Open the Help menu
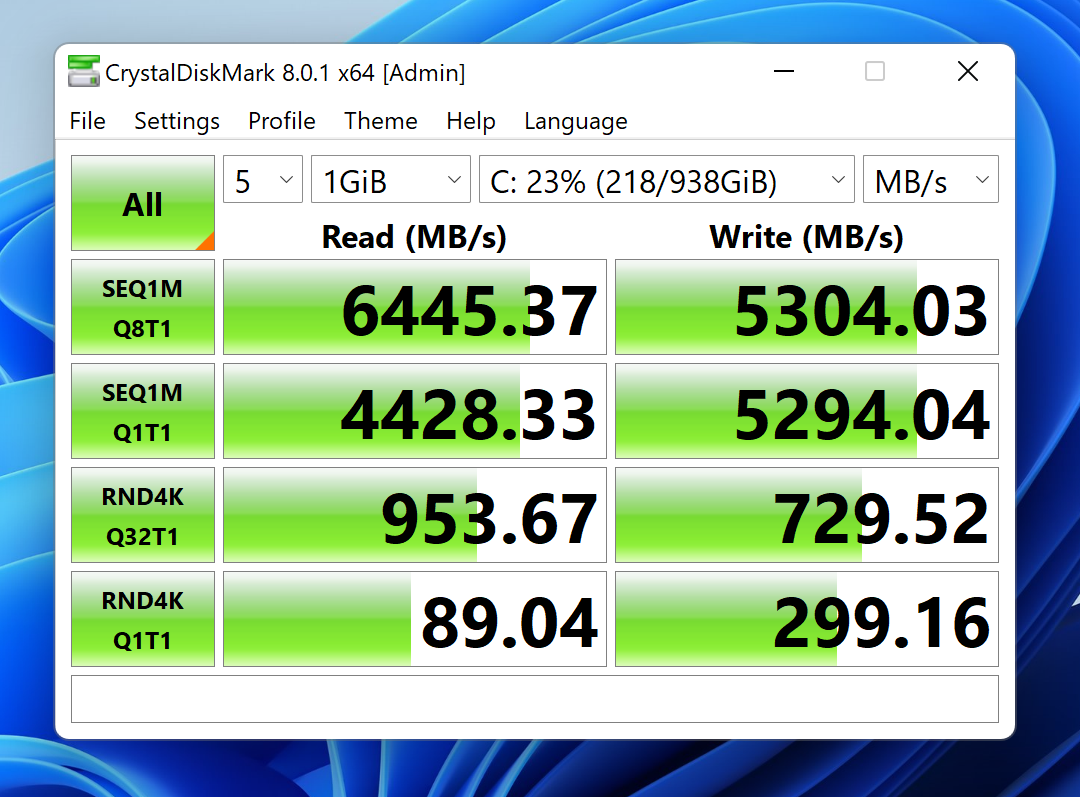 point(471,121)
